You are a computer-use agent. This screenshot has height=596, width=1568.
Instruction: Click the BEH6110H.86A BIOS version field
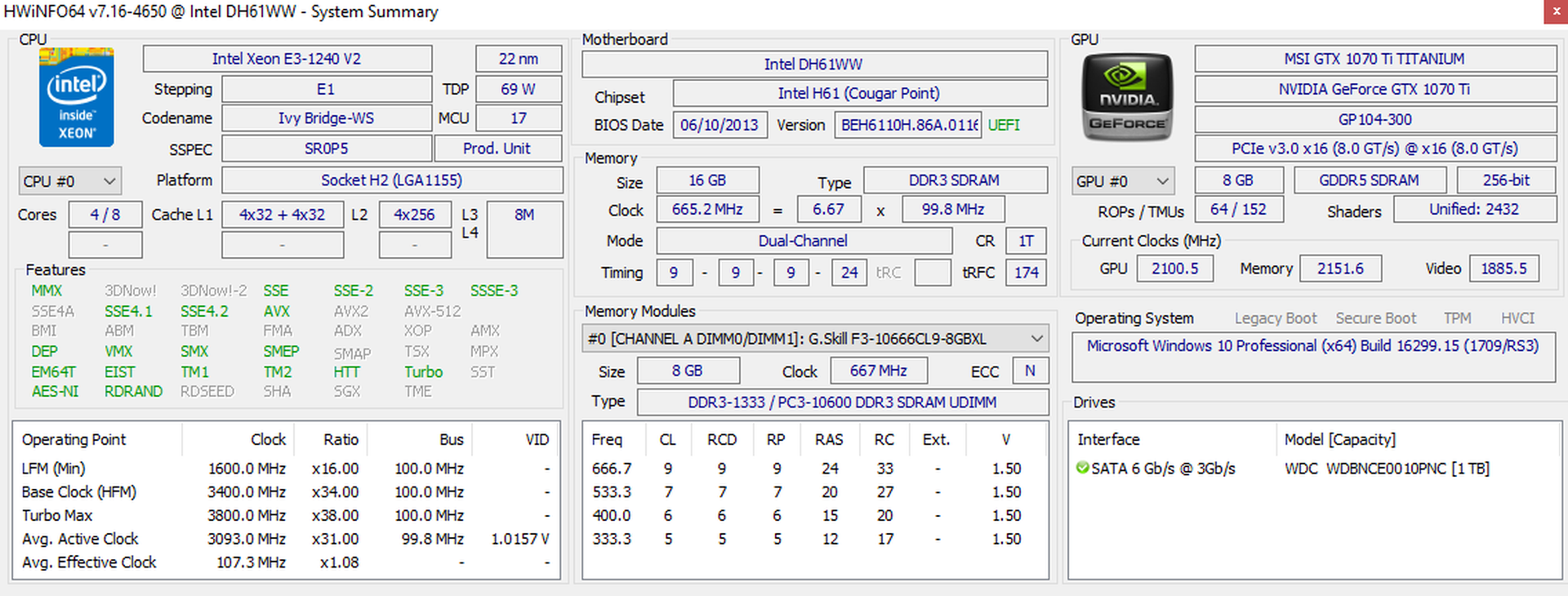coord(908,125)
